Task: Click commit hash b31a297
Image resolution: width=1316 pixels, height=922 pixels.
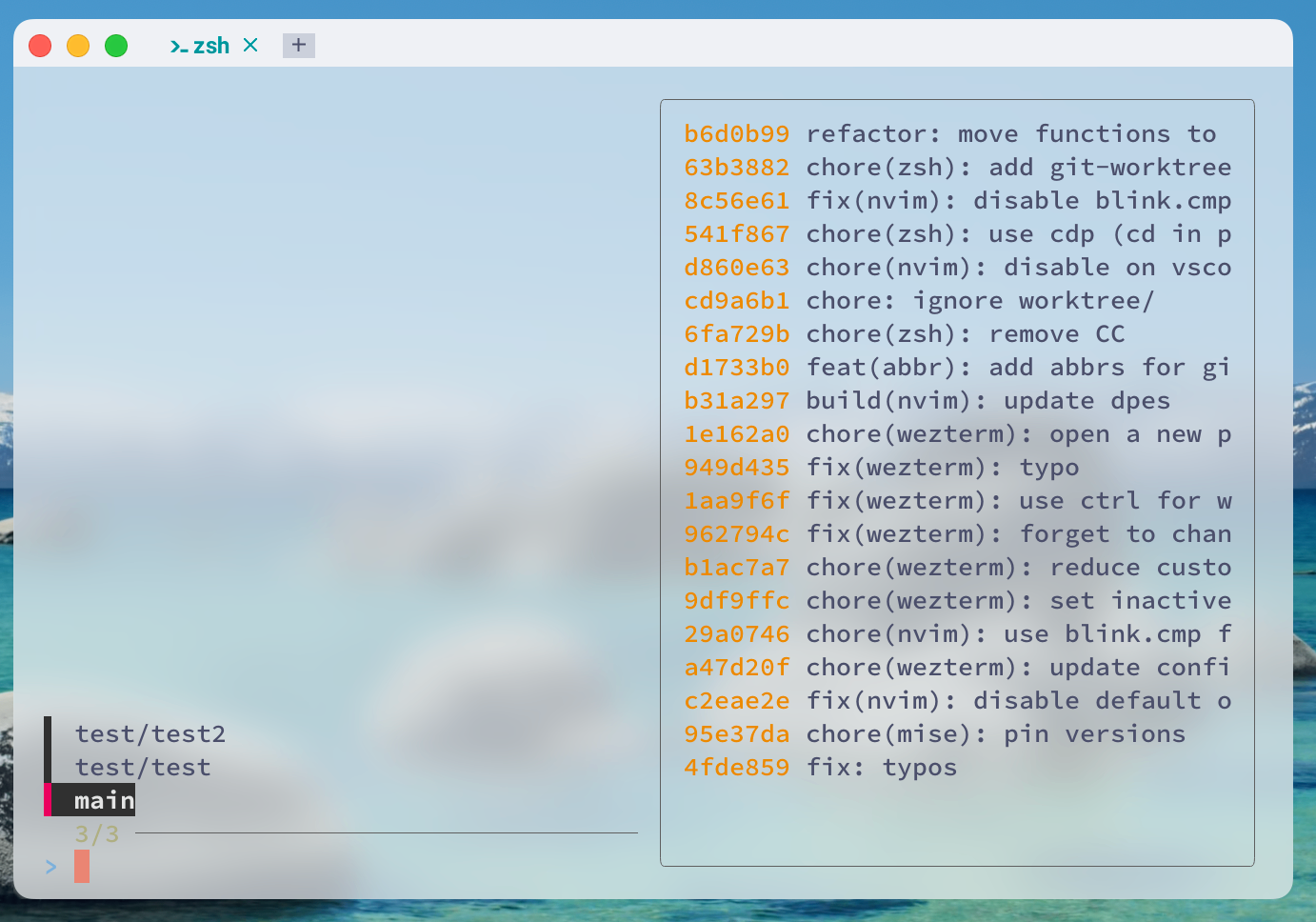Action: click(737, 401)
